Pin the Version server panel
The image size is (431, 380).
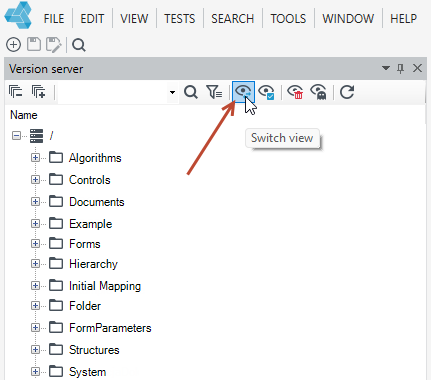coord(400,68)
